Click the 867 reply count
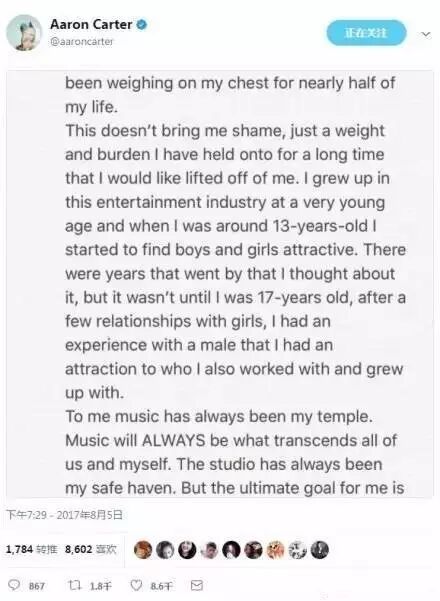This screenshot has height=601, width=440. point(37,586)
